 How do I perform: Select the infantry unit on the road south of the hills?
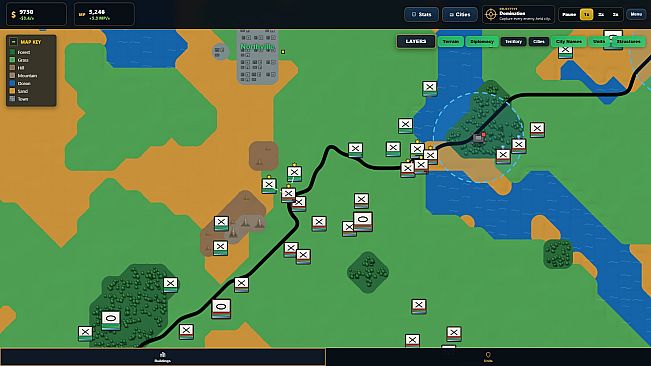tap(241, 285)
